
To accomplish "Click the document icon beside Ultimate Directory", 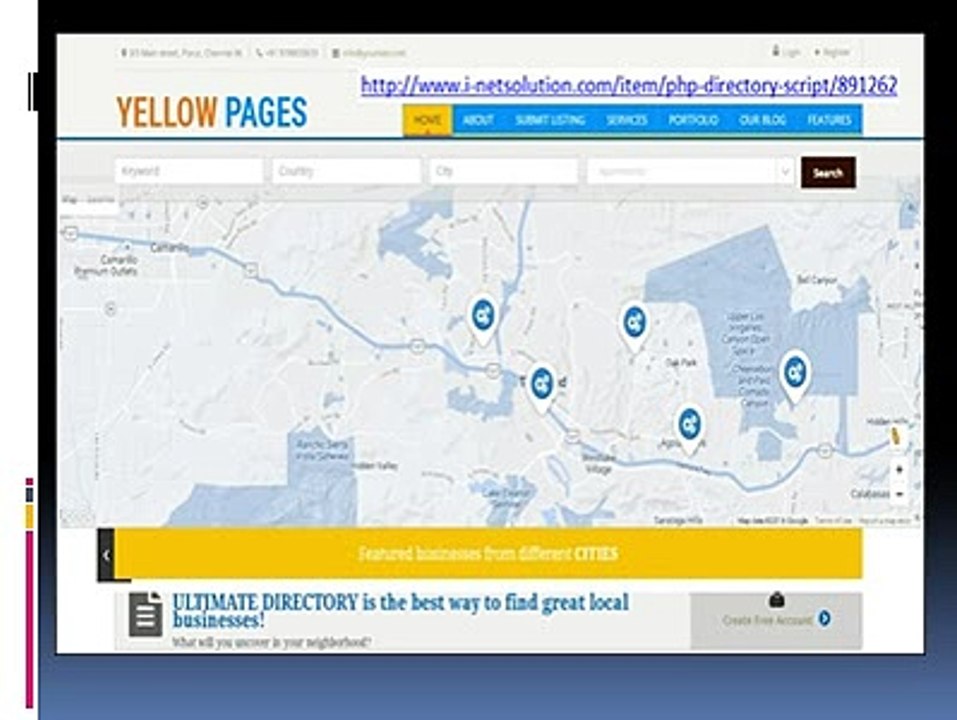I will [146, 614].
